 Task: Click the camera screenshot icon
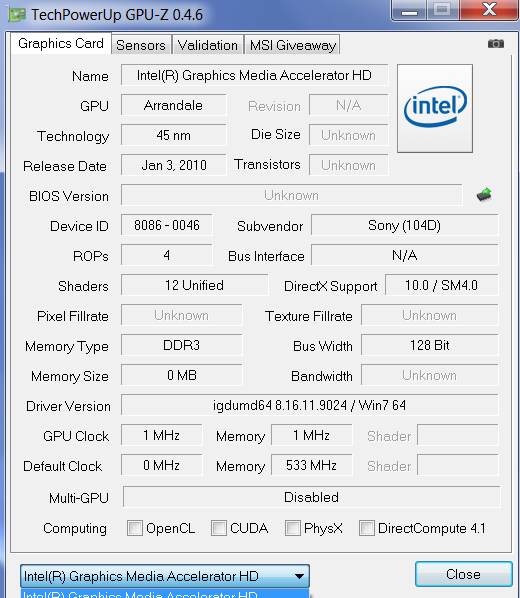[496, 43]
